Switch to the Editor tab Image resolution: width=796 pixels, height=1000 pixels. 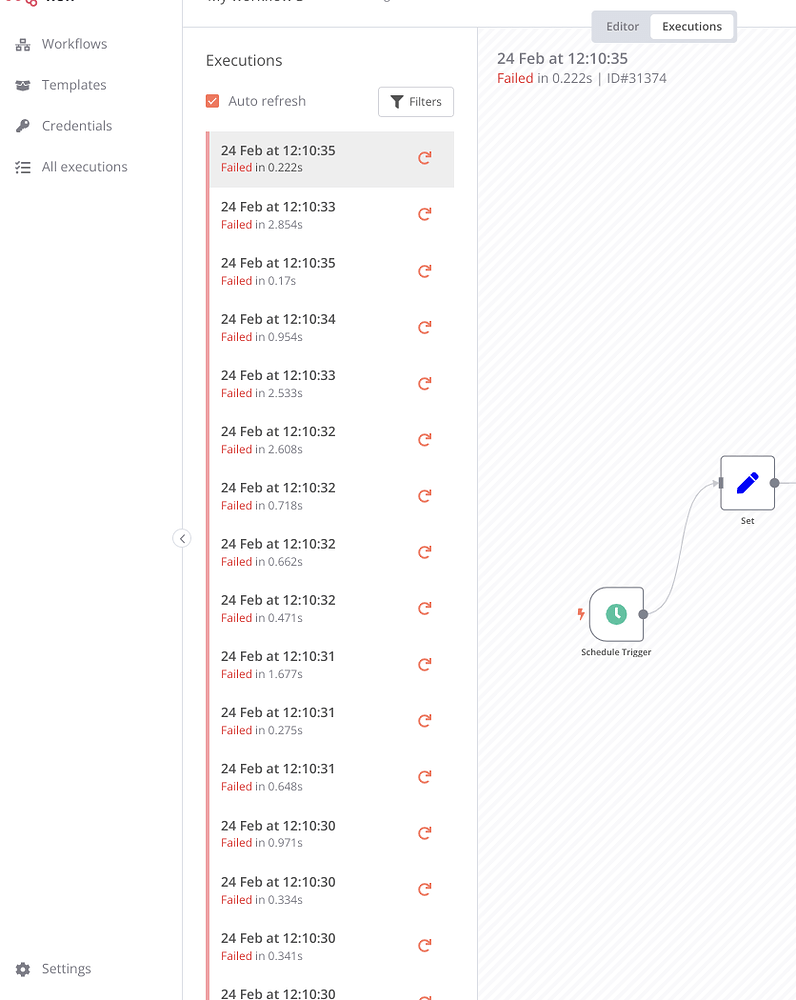tap(621, 26)
